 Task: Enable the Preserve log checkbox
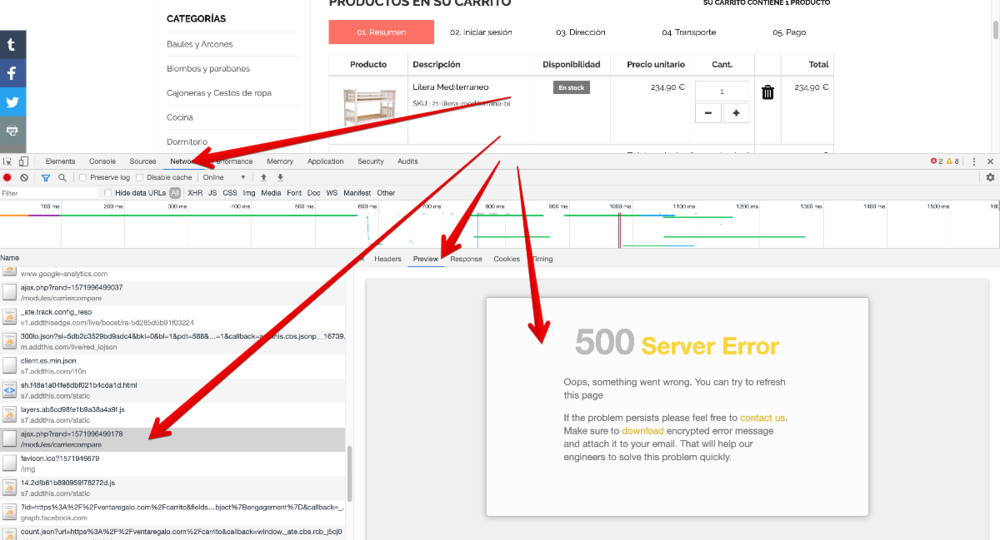(x=84, y=177)
